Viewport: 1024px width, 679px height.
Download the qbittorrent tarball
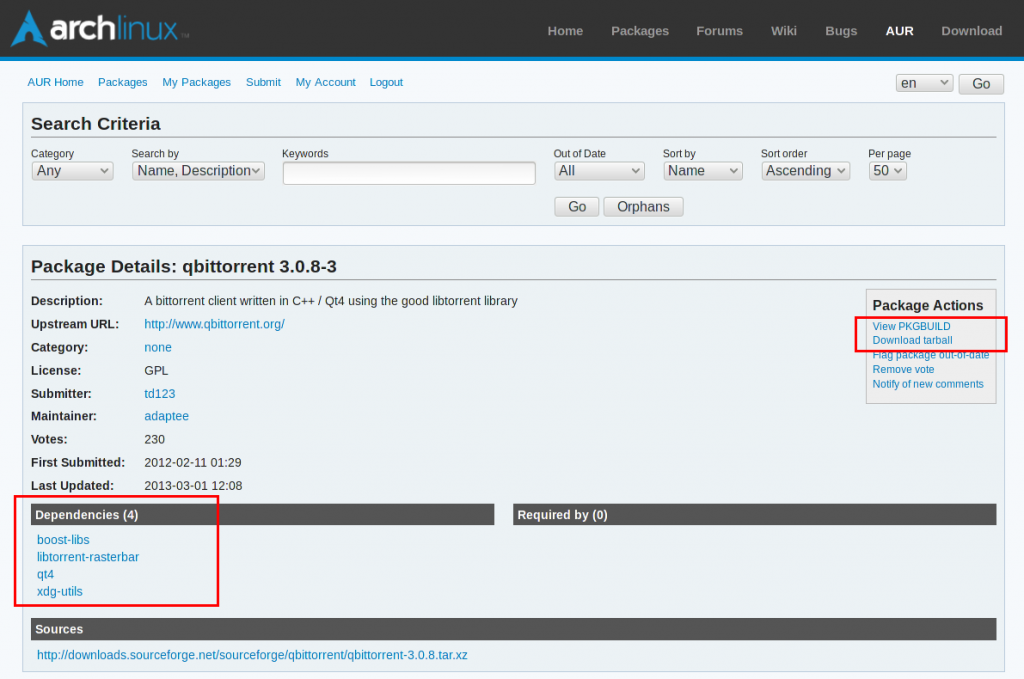click(x=910, y=340)
